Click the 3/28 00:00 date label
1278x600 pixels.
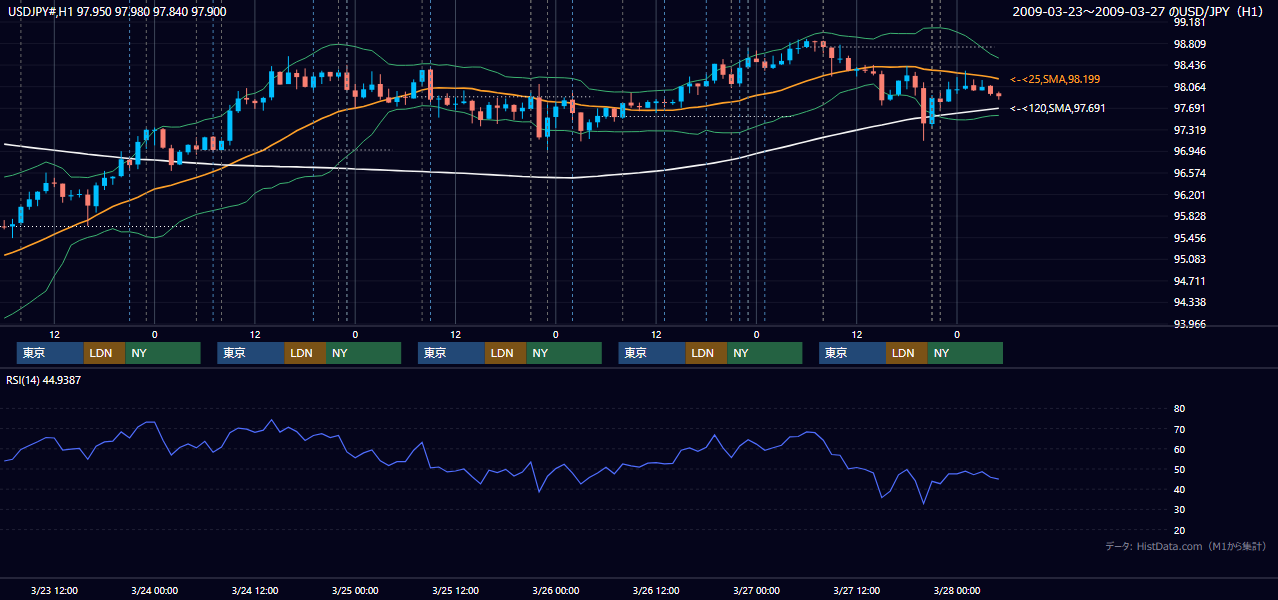(x=956, y=590)
